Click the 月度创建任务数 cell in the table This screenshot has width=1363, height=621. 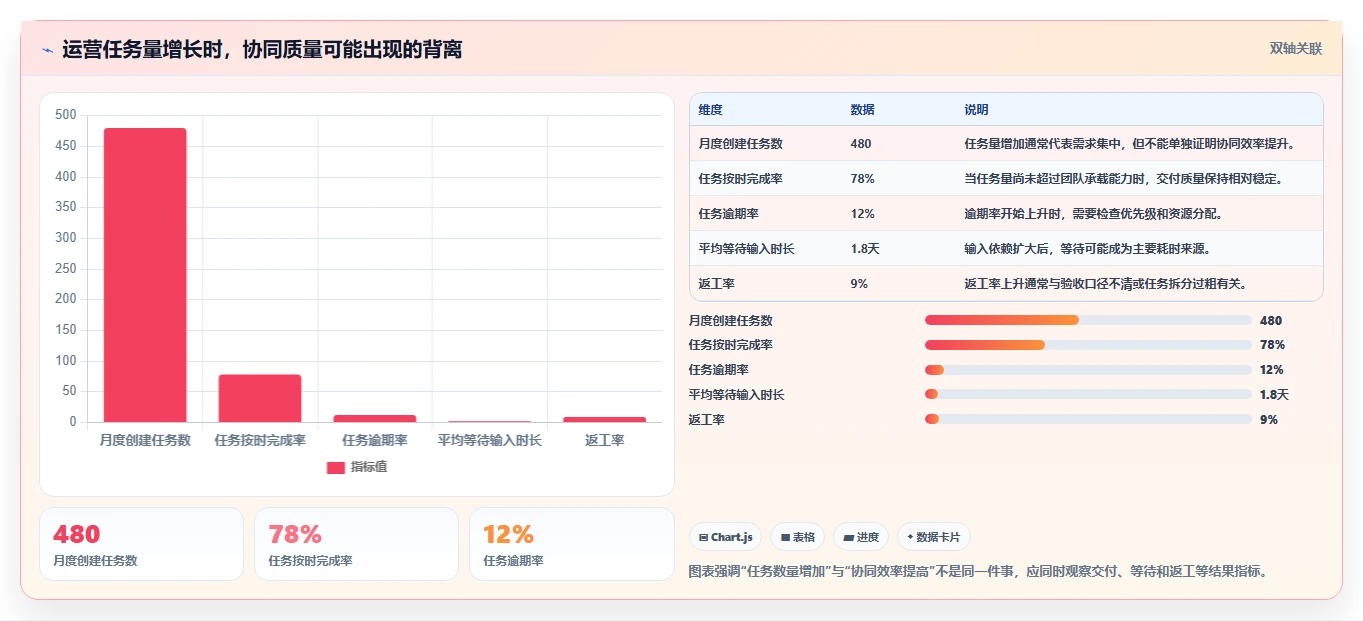(x=740, y=144)
